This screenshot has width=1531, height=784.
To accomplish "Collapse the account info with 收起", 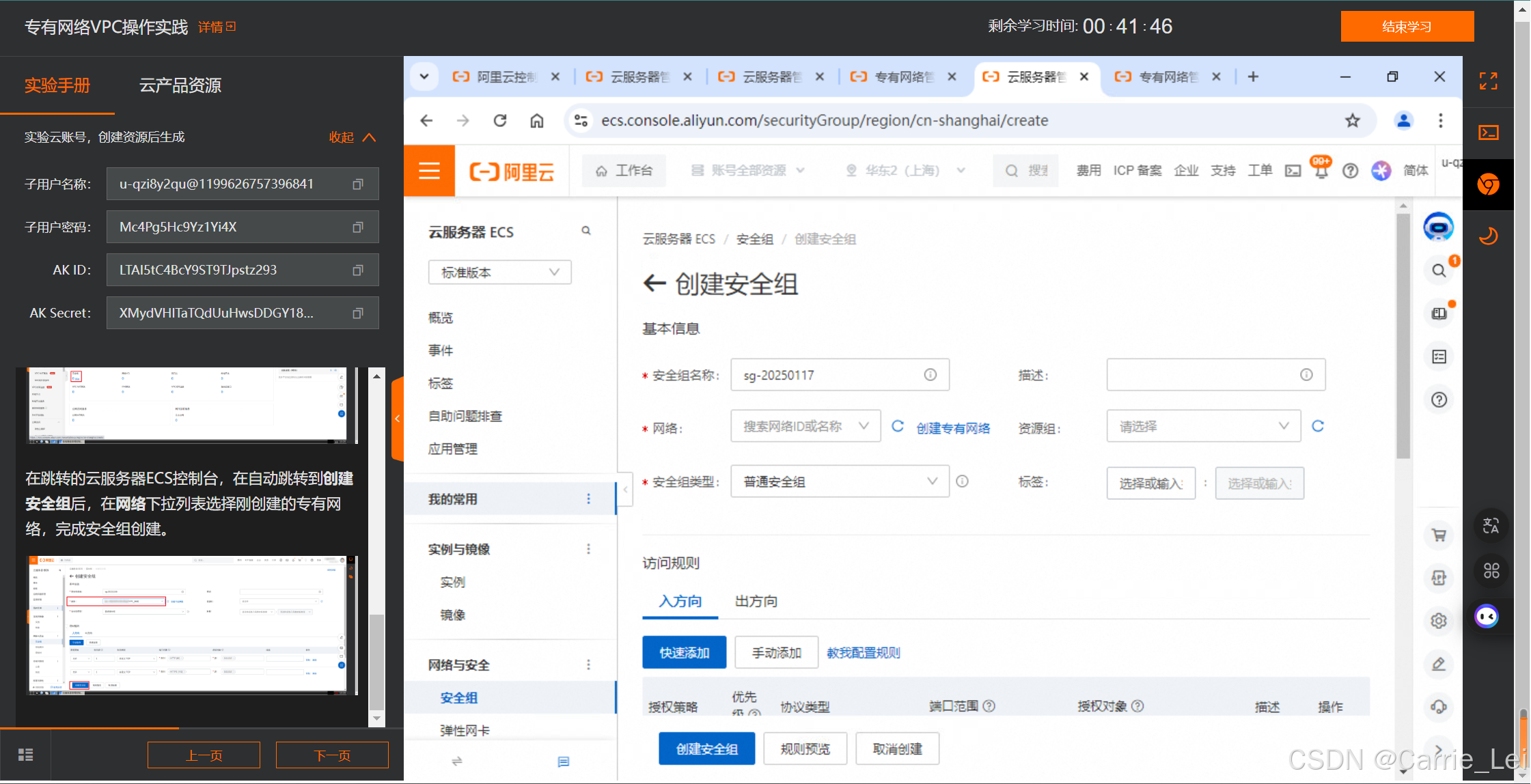I will tap(352, 137).
